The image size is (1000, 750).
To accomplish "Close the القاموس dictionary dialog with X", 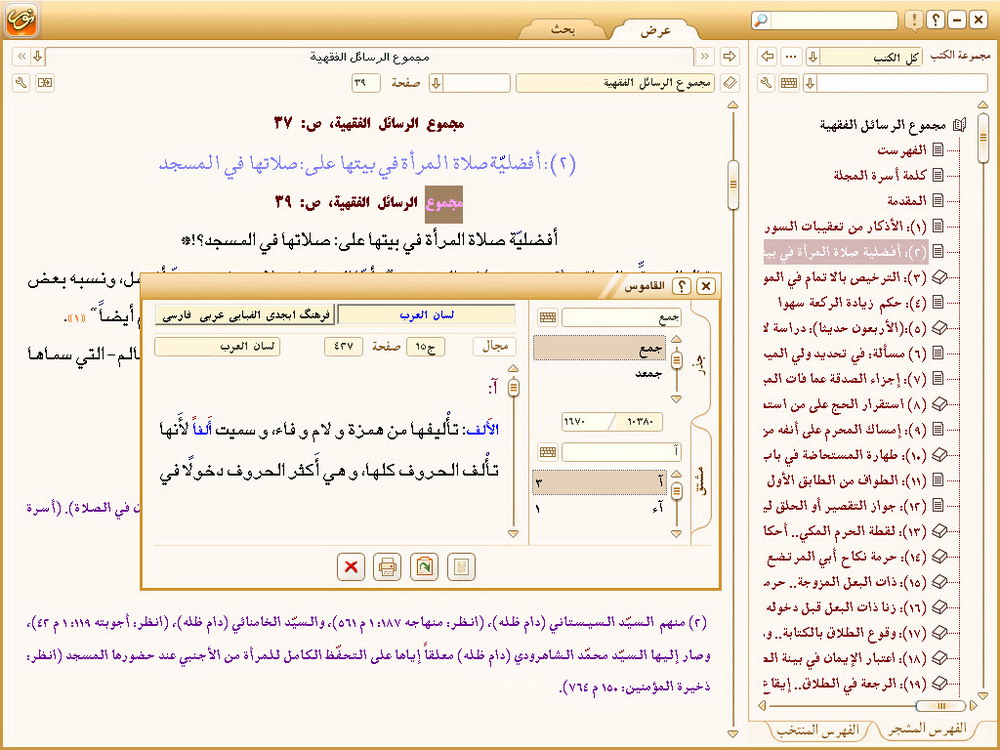I will (705, 286).
